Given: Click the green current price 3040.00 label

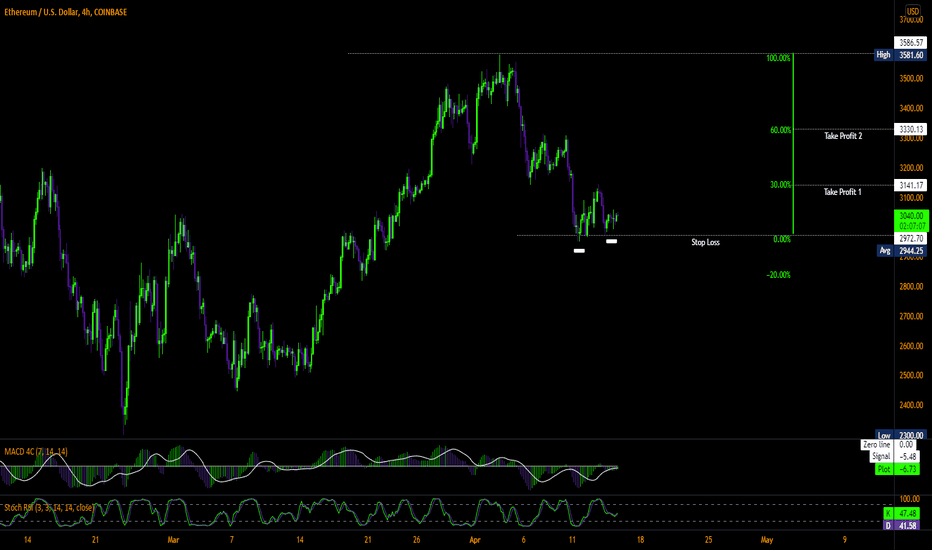Looking at the screenshot, I should 911,221.
